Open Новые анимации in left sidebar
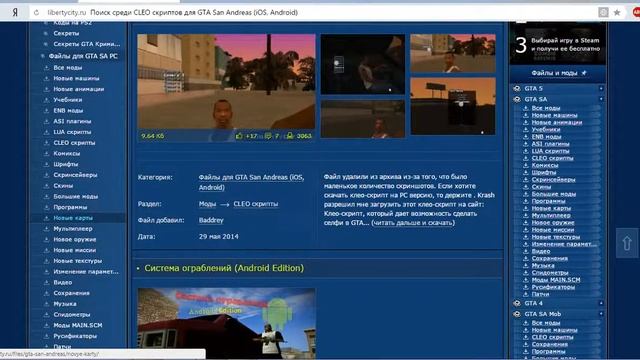 [79, 89]
